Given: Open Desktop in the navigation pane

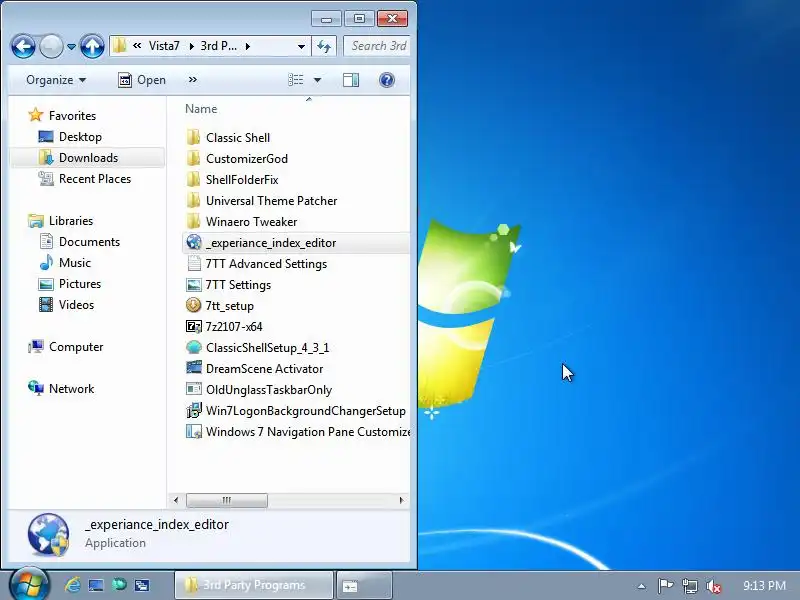Looking at the screenshot, I should click(80, 137).
